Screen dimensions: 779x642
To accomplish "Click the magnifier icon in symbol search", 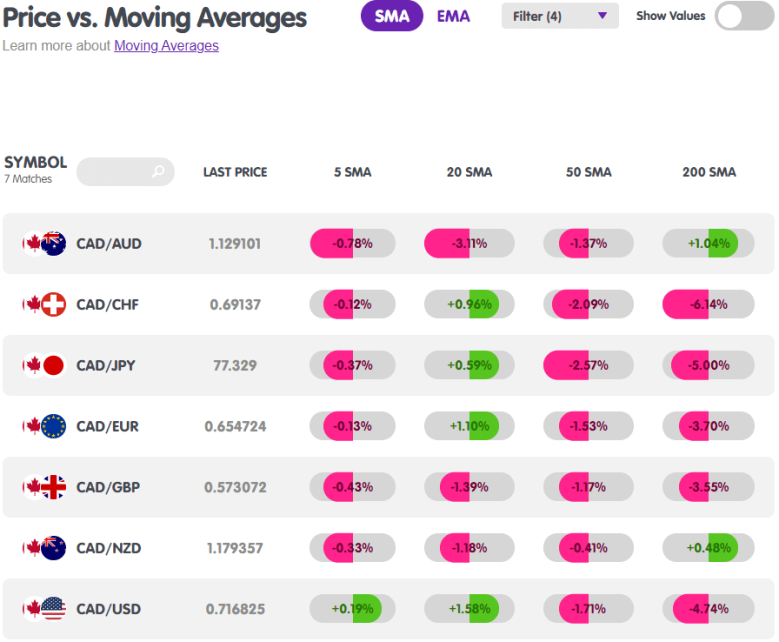I will (158, 171).
